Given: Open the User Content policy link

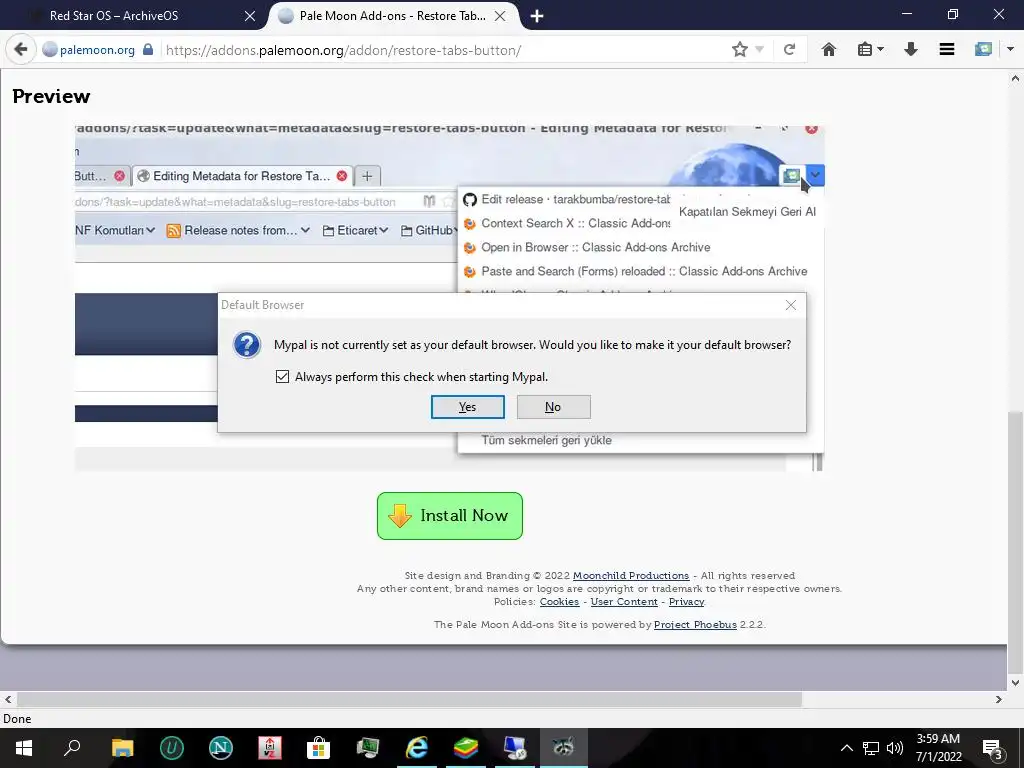Looking at the screenshot, I should click(624, 601).
